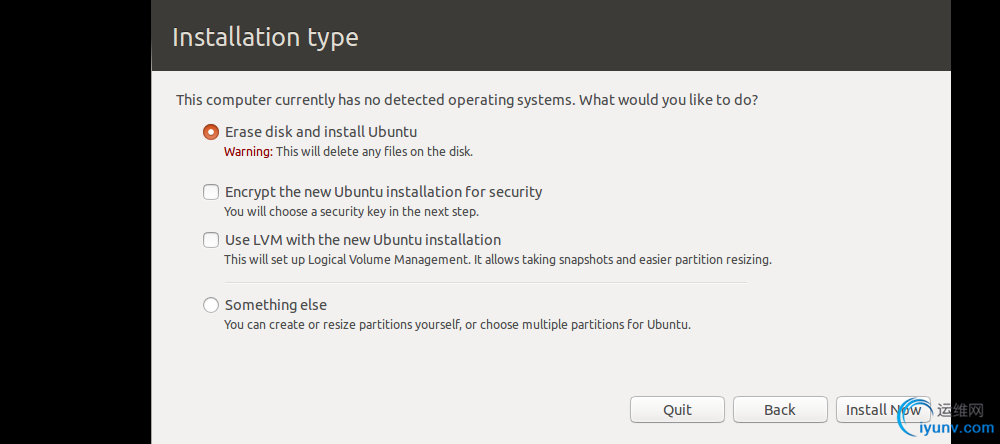
Task: Click the "Encrypt the new Ubuntu installation for security" label
Action: pyautogui.click(x=383, y=191)
